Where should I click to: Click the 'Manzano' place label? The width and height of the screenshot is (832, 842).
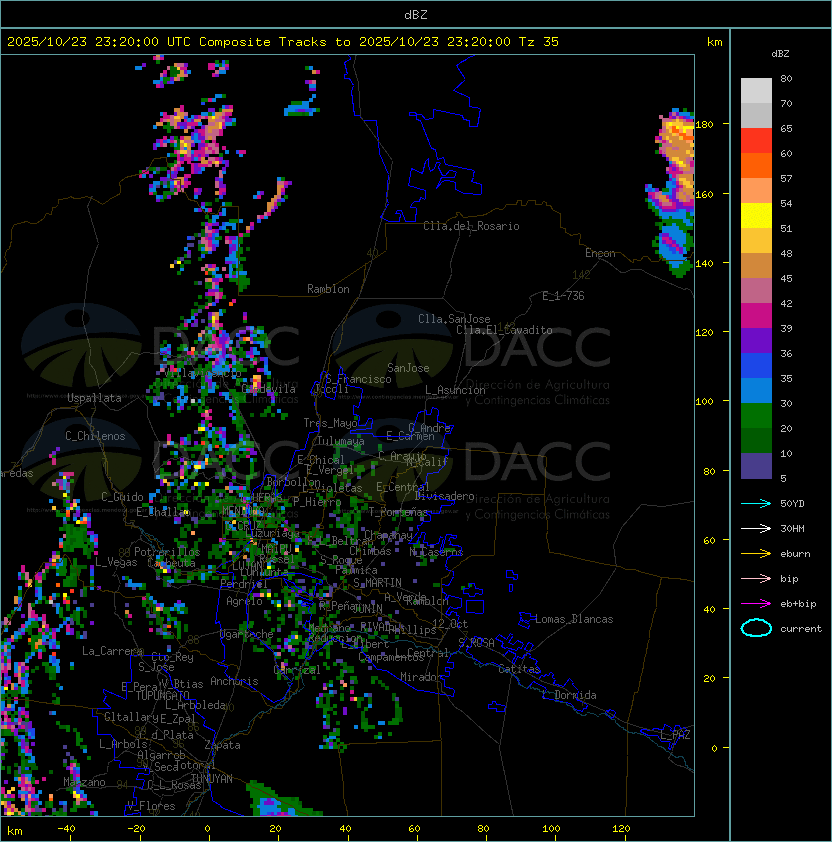click(x=84, y=782)
